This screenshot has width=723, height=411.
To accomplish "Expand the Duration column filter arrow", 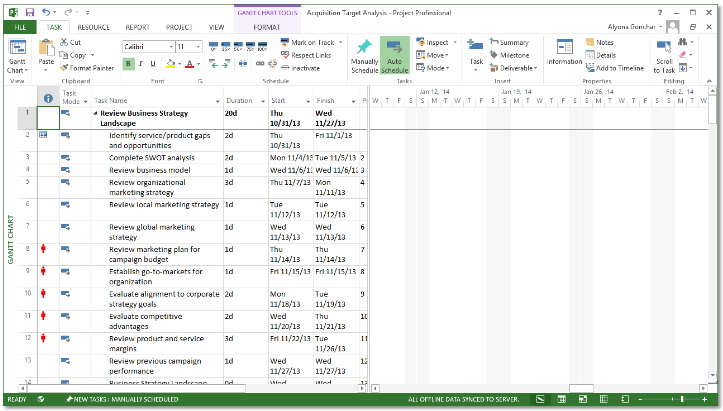I will pos(262,101).
